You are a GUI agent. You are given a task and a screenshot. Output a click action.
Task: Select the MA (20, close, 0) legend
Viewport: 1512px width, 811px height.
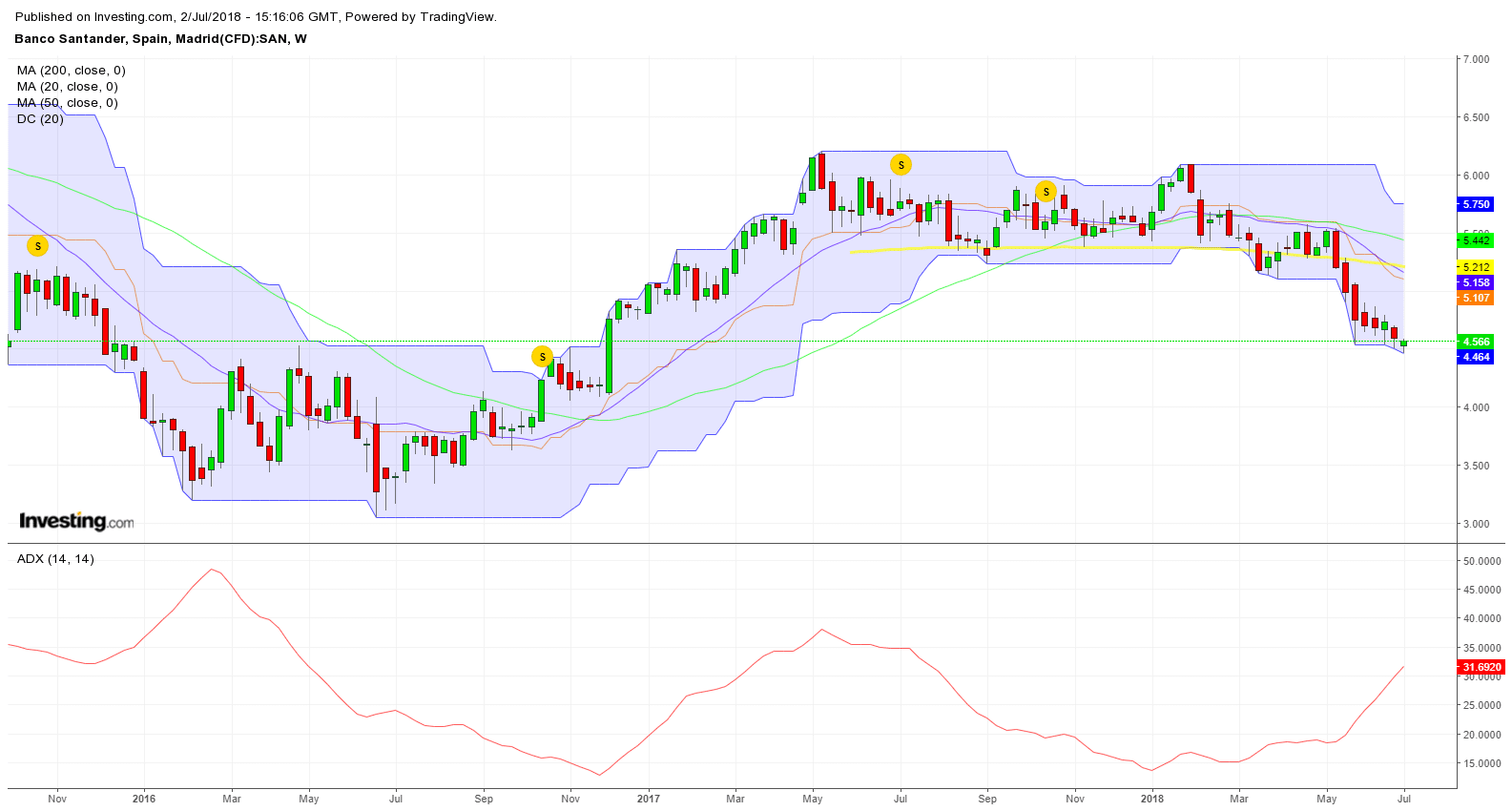tap(68, 87)
